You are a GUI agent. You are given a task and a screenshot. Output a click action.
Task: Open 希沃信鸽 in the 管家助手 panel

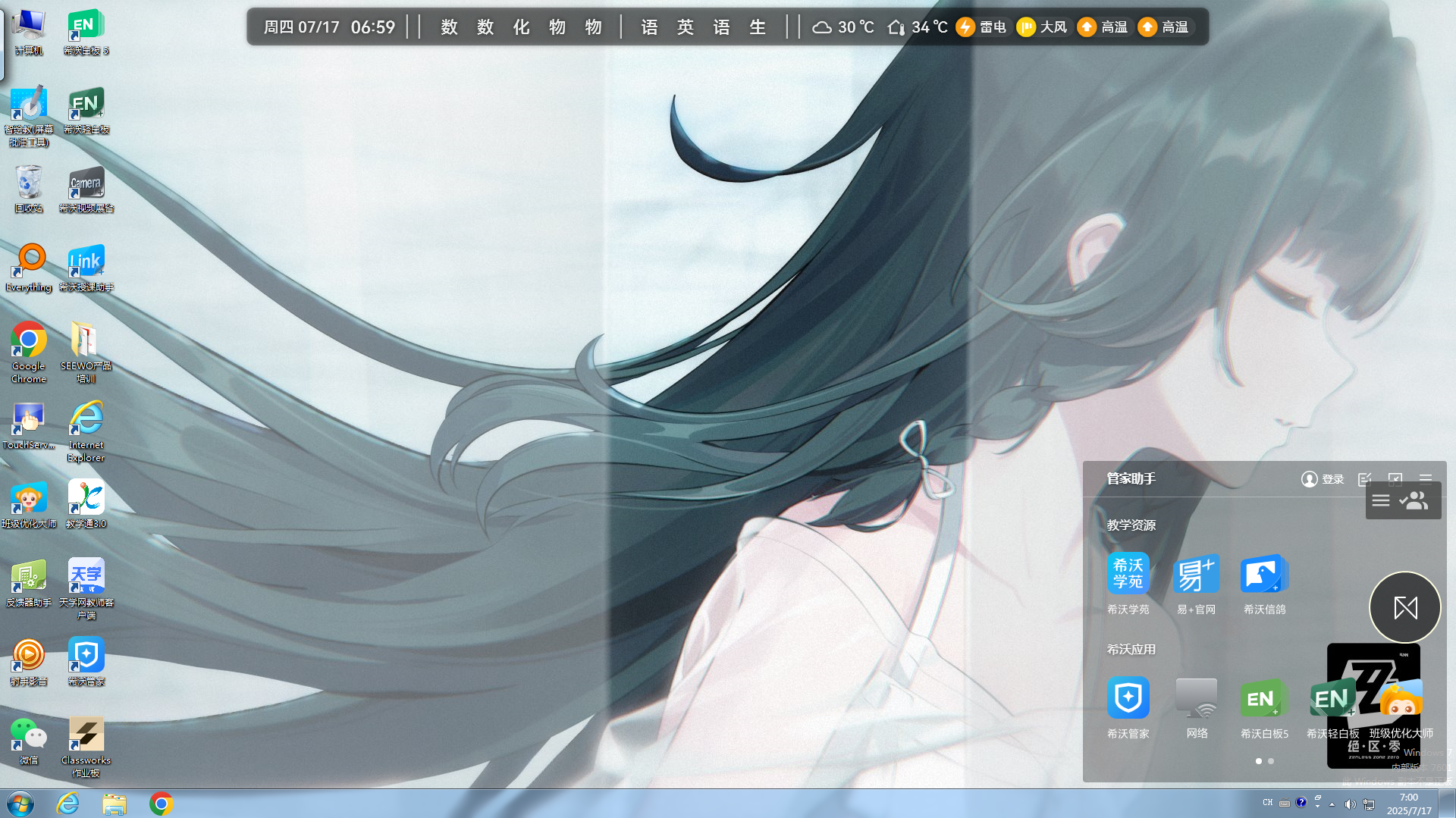pos(1264,584)
